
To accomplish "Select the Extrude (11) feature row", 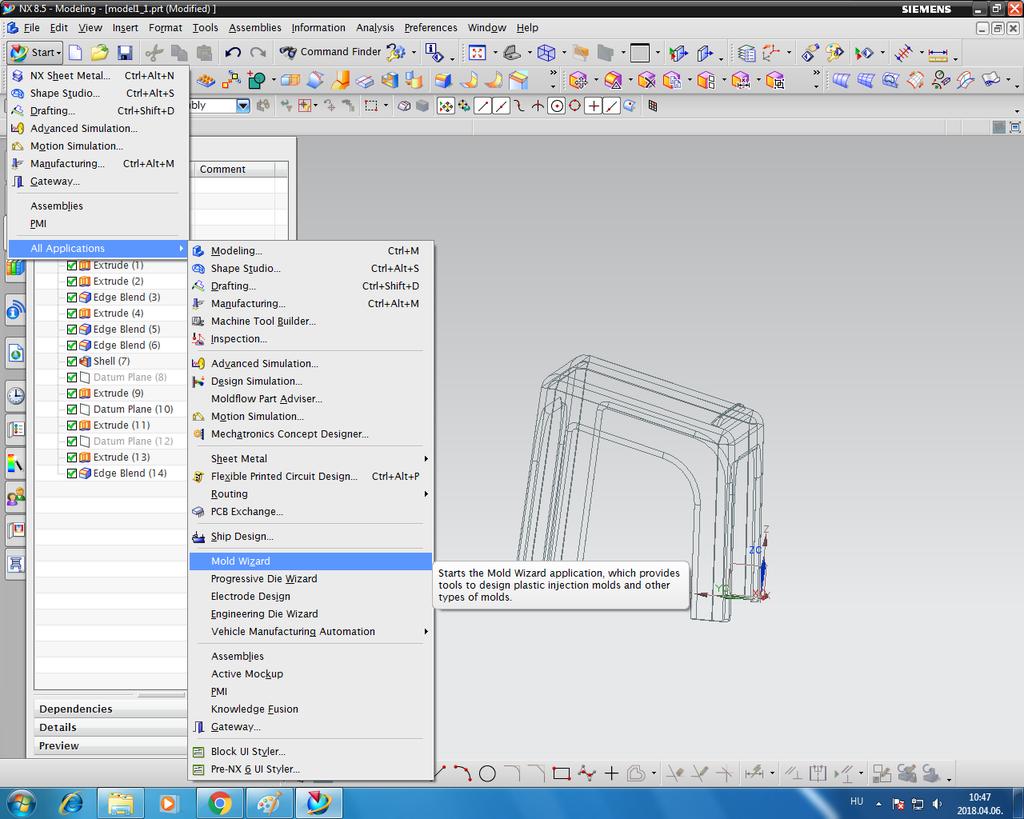I will (x=121, y=425).
